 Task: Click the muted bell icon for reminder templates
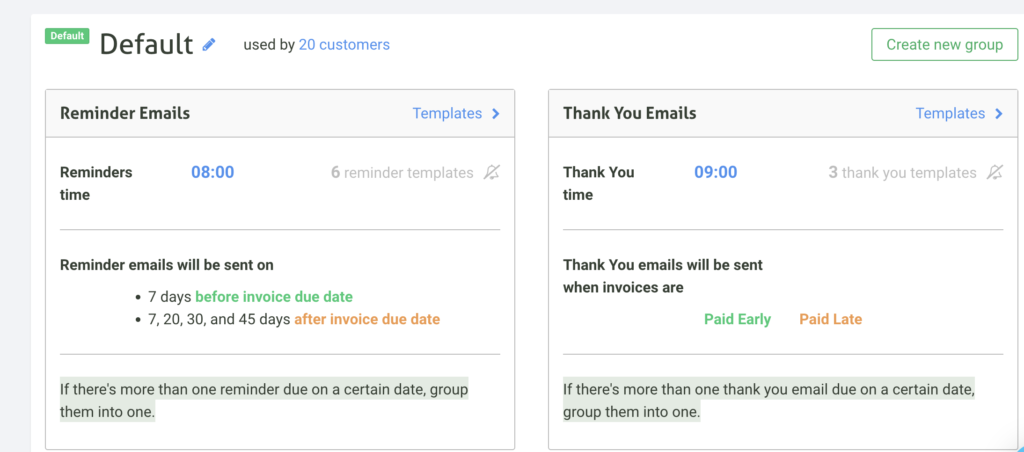pos(491,173)
